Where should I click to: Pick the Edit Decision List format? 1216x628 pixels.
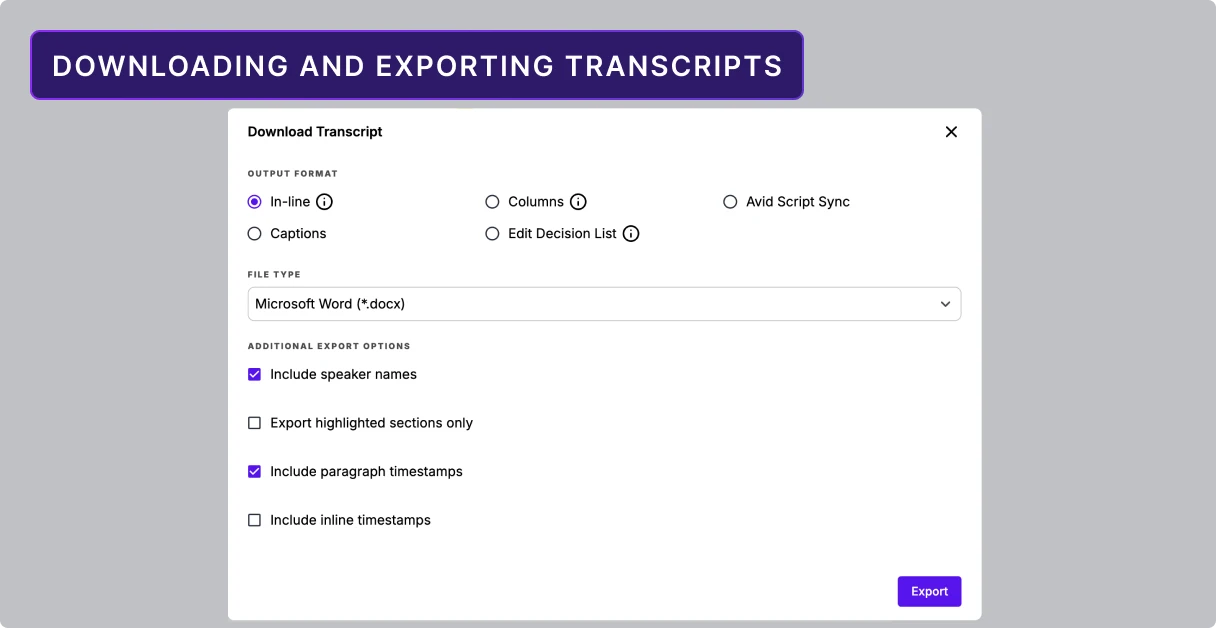point(492,233)
